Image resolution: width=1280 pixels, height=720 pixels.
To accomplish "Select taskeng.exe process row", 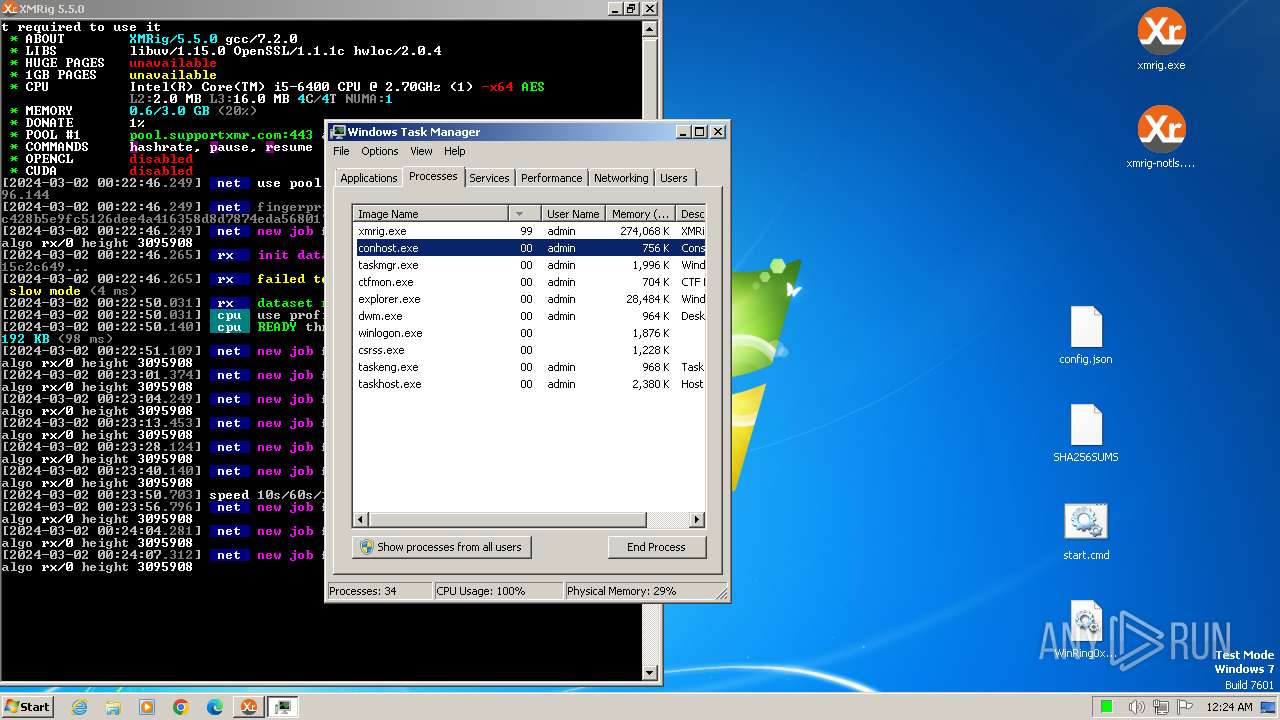I will coord(530,367).
